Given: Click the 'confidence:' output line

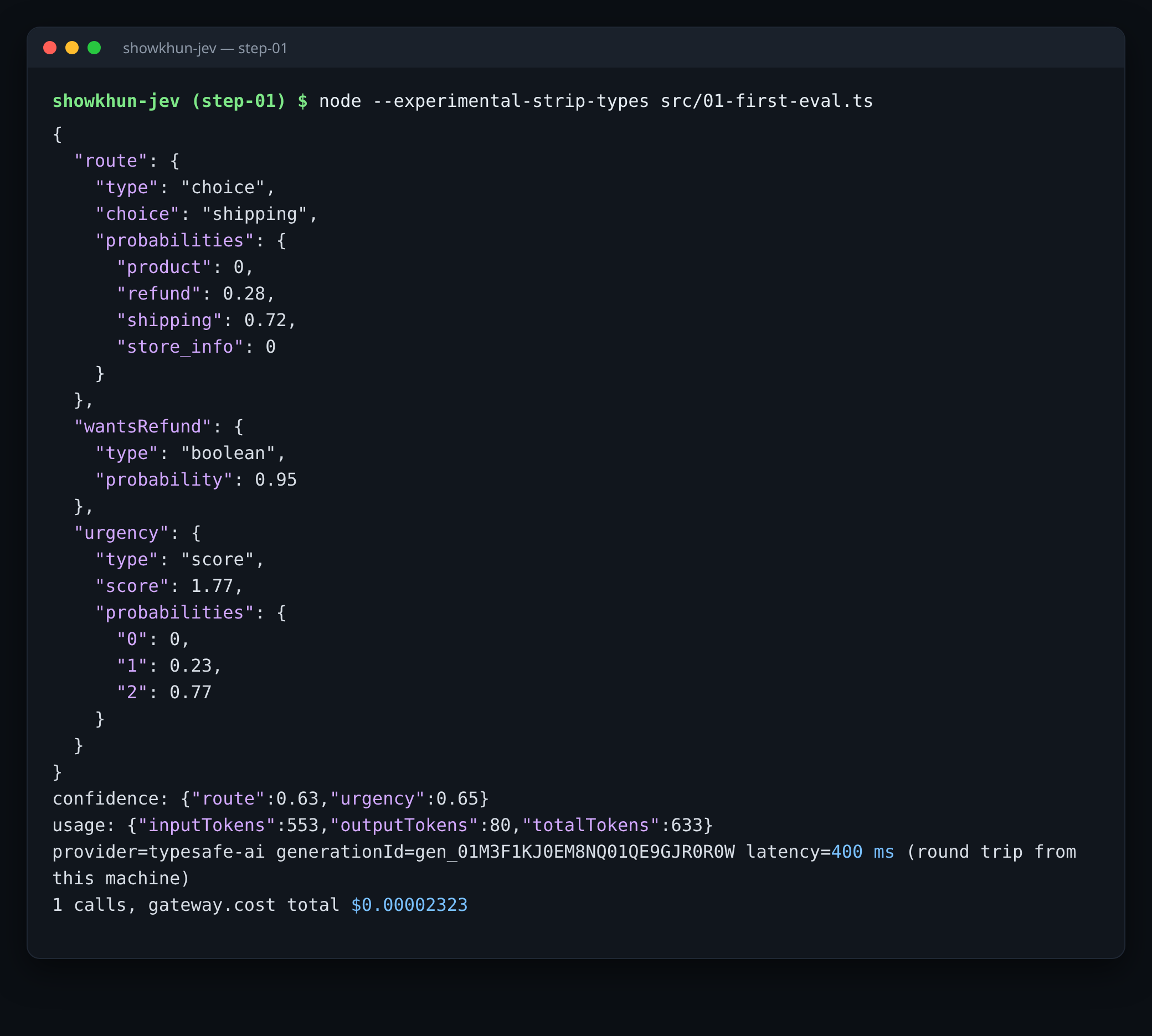Looking at the screenshot, I should pos(270,798).
